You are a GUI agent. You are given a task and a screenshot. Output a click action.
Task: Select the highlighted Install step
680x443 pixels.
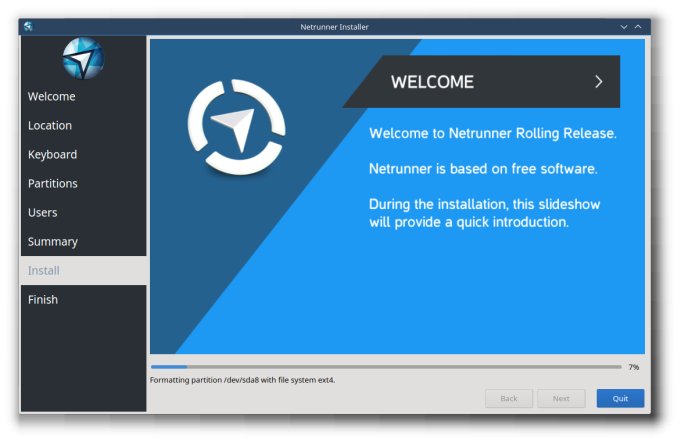coord(83,270)
